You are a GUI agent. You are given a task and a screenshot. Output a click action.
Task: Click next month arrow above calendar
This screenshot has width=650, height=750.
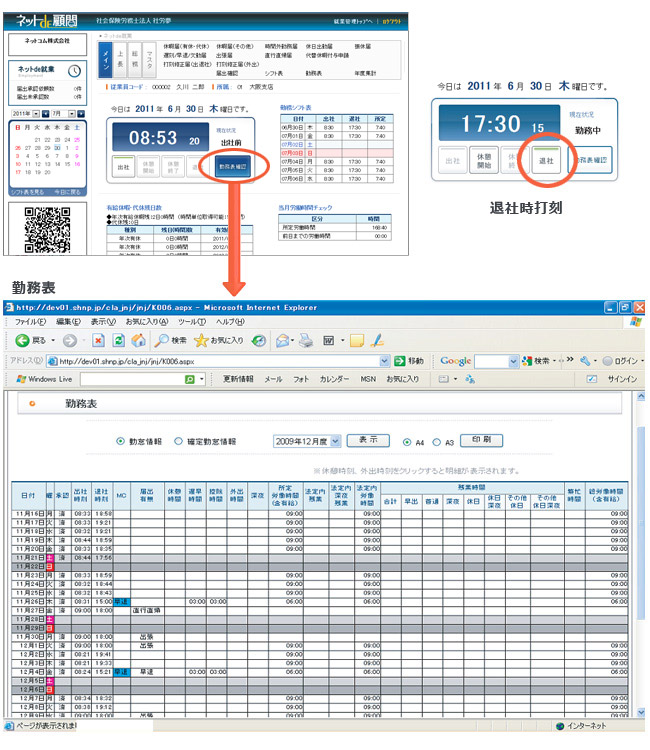point(81,114)
